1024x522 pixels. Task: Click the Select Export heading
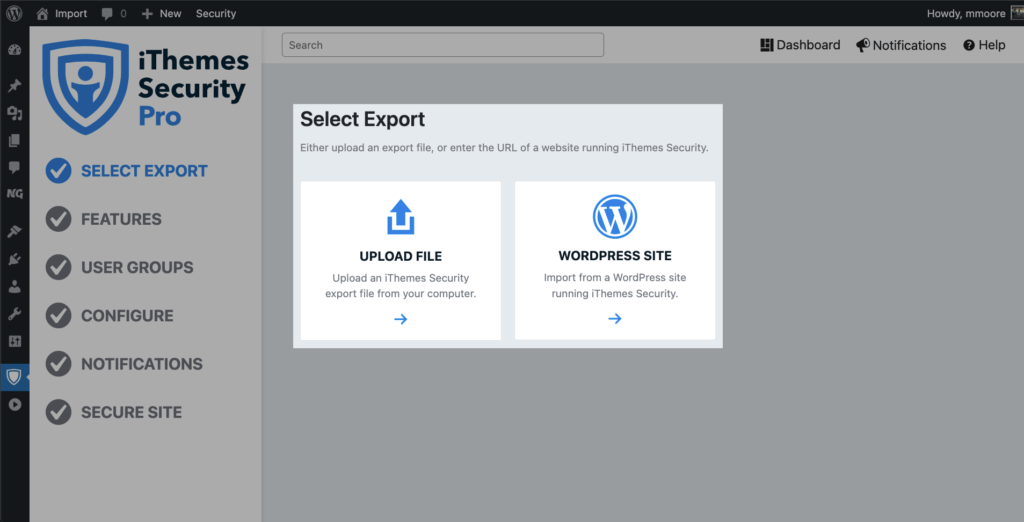point(362,120)
